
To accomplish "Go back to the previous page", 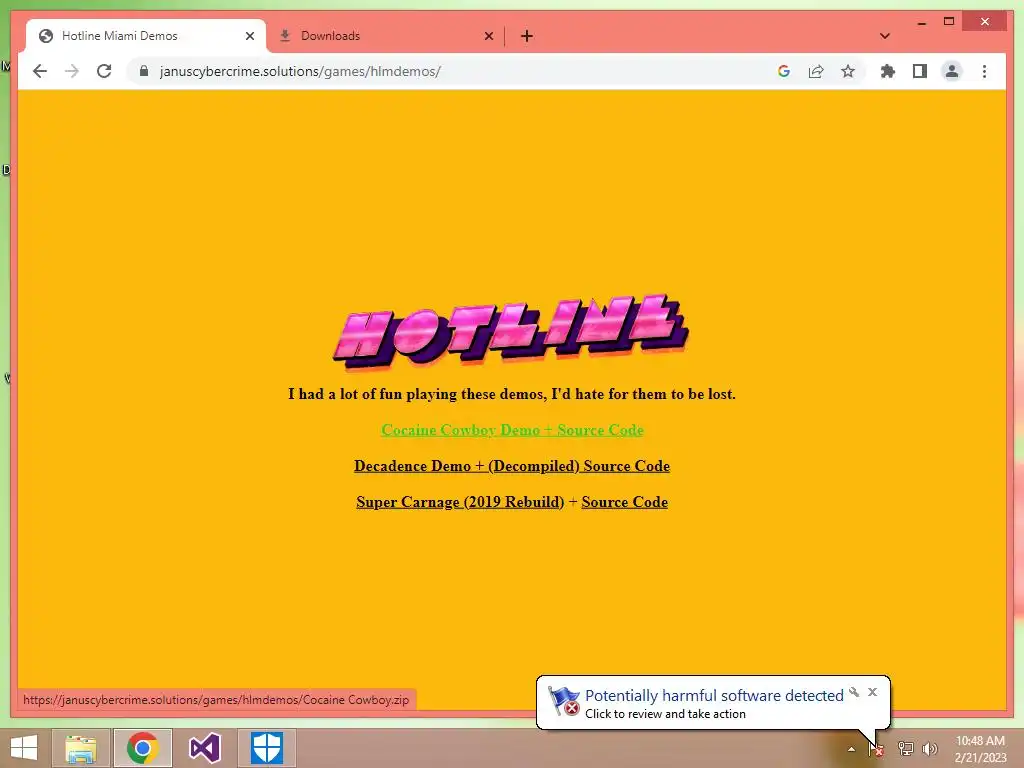I will tap(40, 71).
